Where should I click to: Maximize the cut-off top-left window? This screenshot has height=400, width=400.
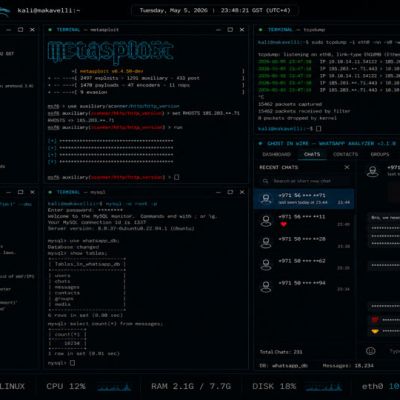click(x=20, y=30)
